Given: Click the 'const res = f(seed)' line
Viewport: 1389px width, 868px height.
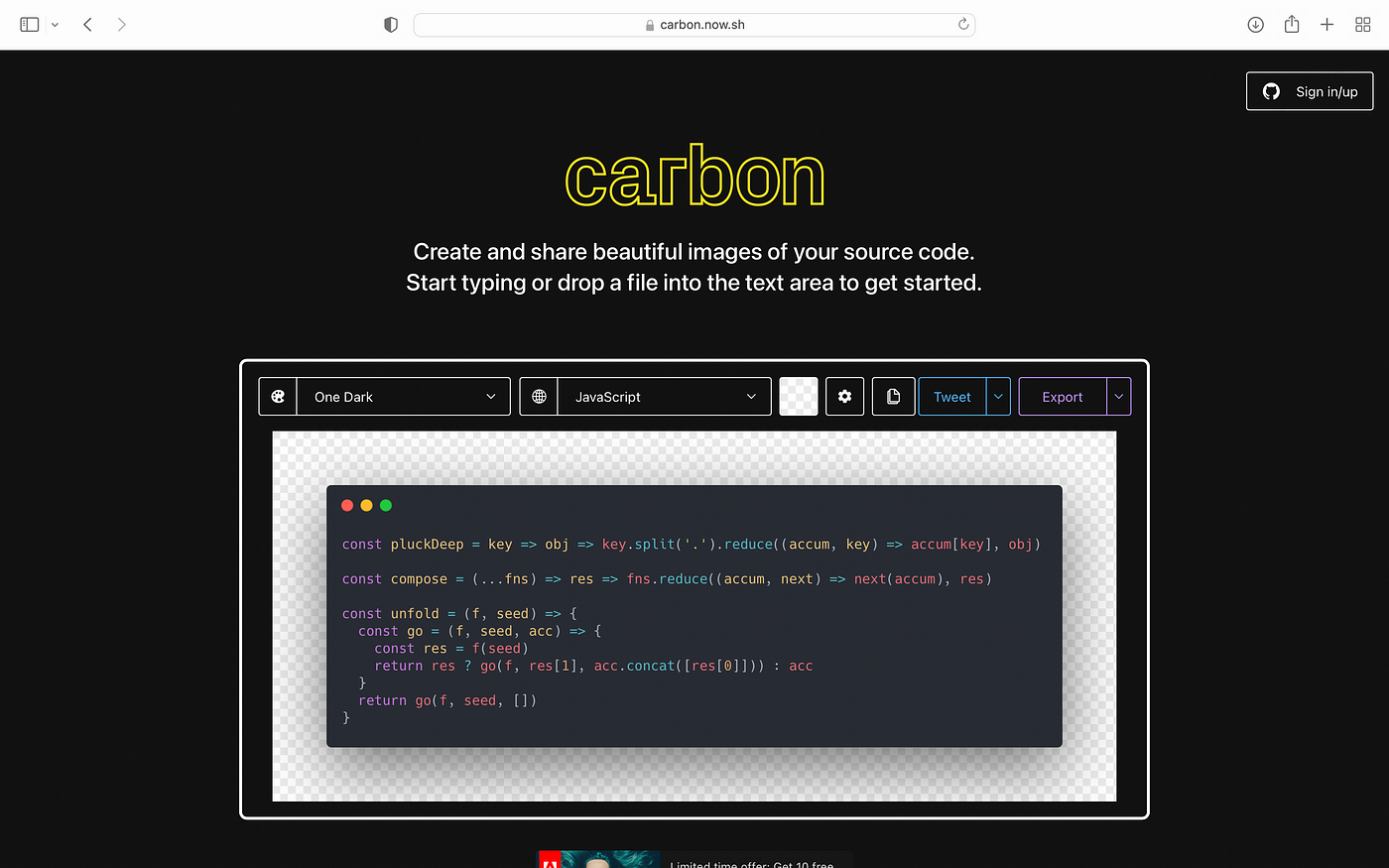Looking at the screenshot, I should 451,648.
